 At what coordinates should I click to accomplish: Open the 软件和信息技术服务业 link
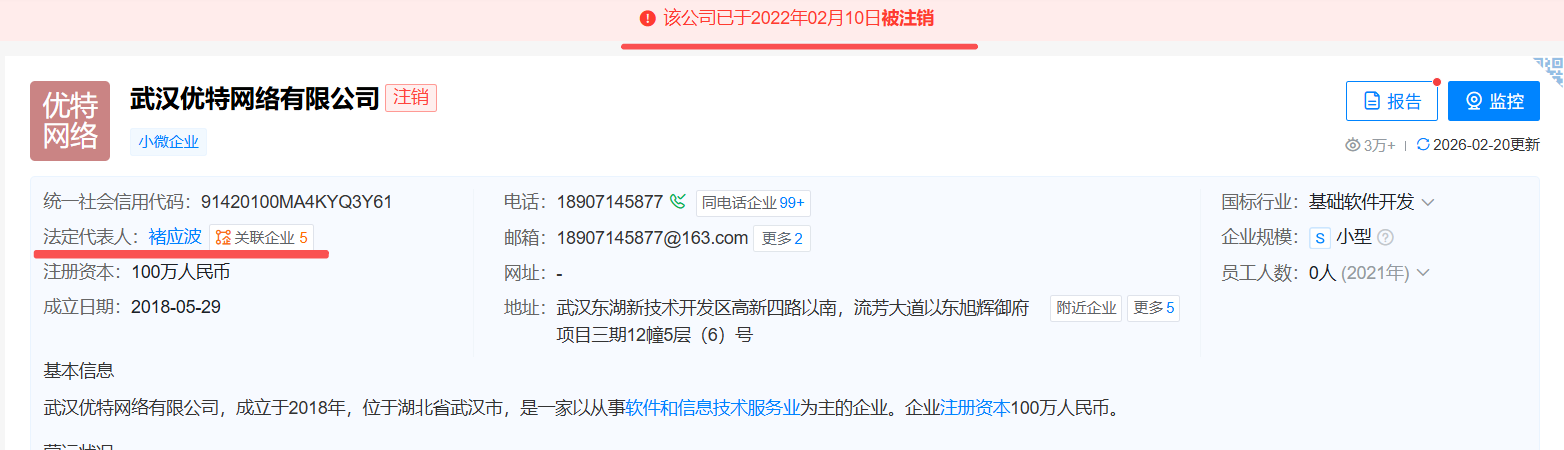pos(713,408)
